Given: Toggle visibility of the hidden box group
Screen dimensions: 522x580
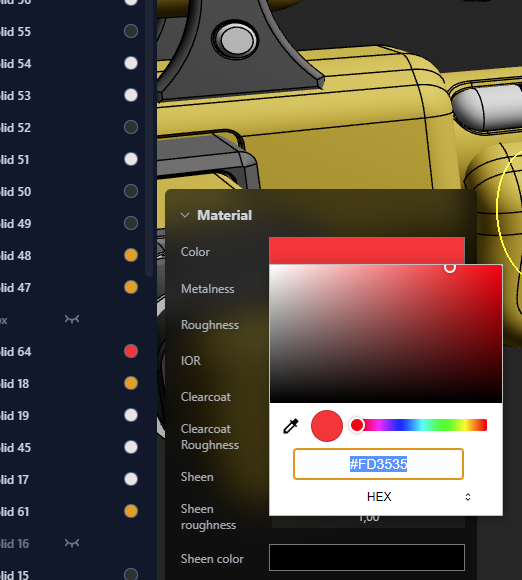Looking at the screenshot, I should click(x=72, y=319).
